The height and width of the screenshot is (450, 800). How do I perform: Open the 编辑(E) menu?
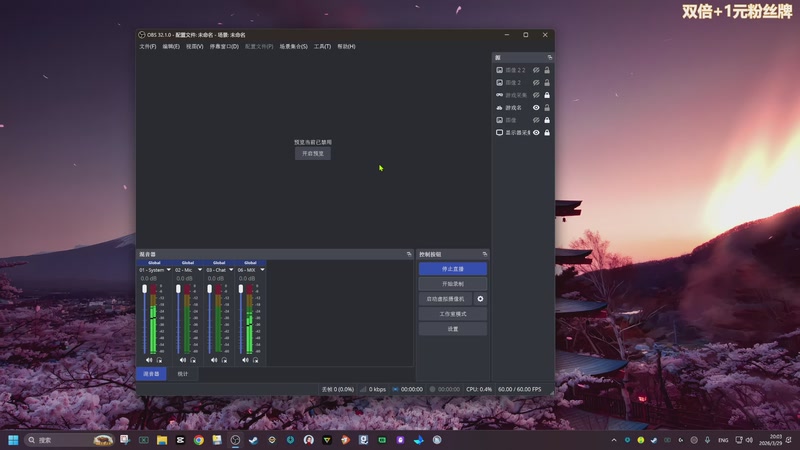(171, 46)
